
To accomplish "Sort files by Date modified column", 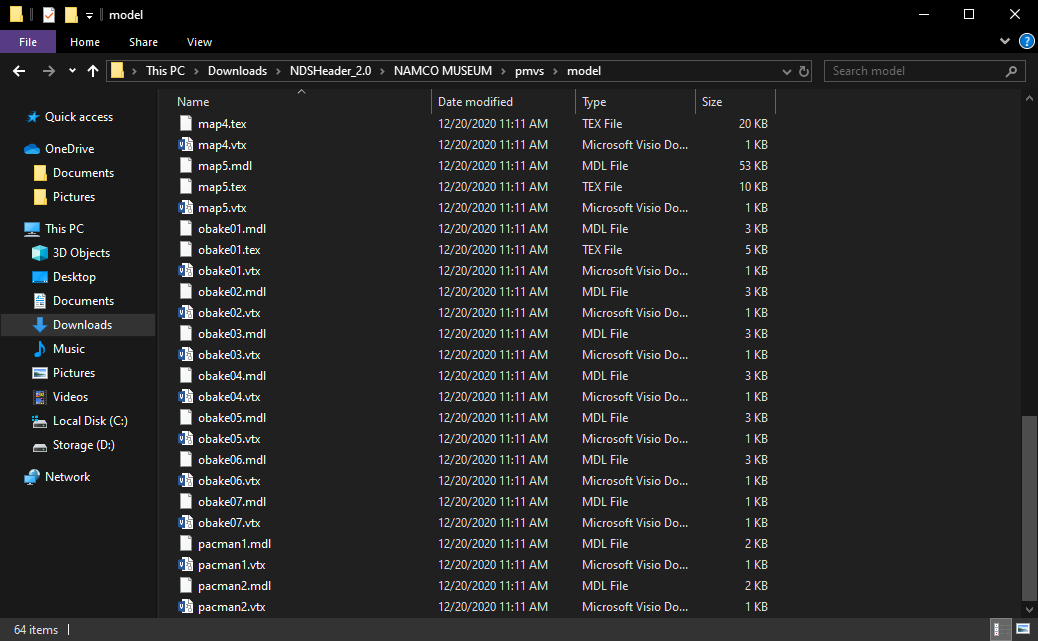I will (x=475, y=102).
